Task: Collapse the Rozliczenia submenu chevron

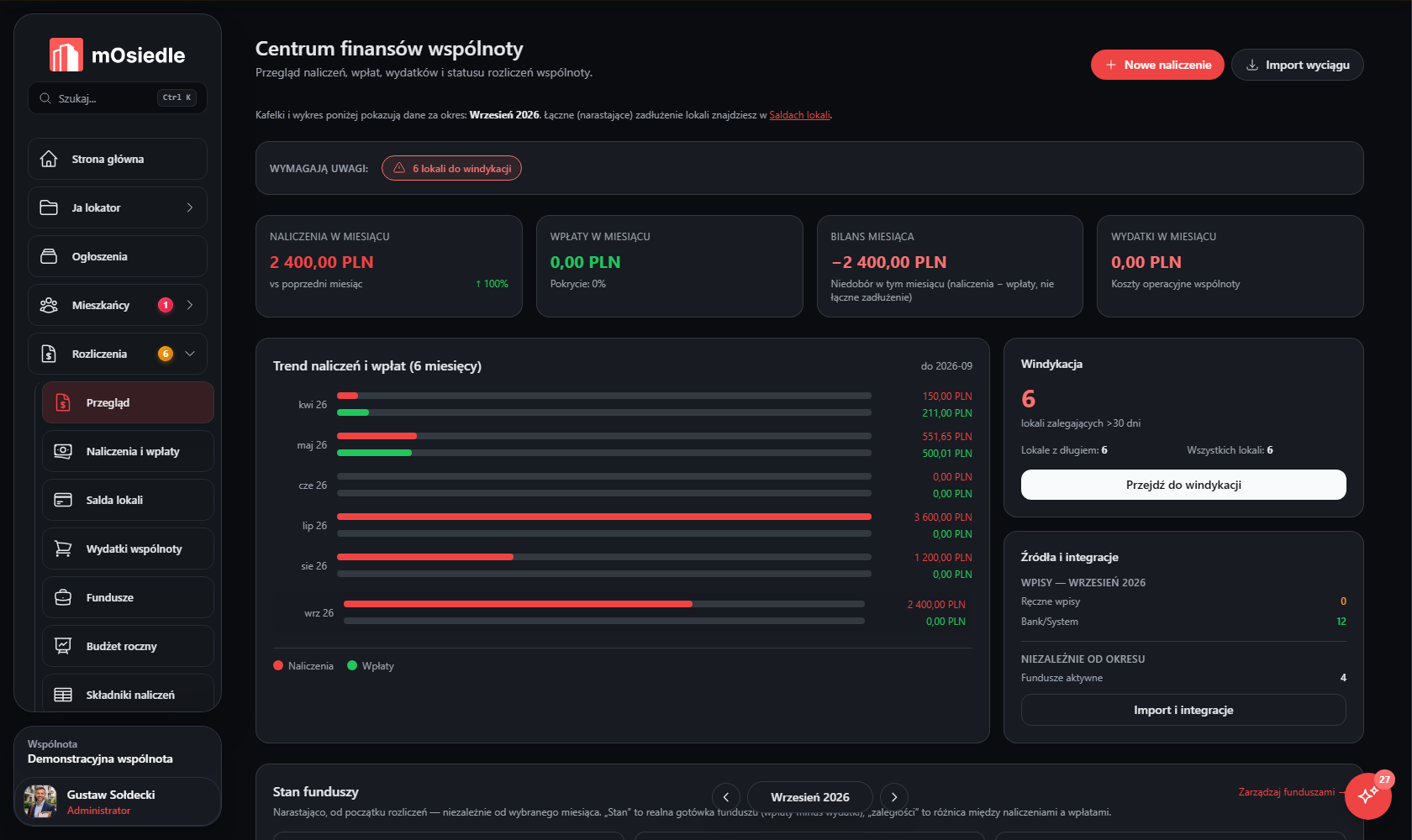Action: [x=190, y=354]
